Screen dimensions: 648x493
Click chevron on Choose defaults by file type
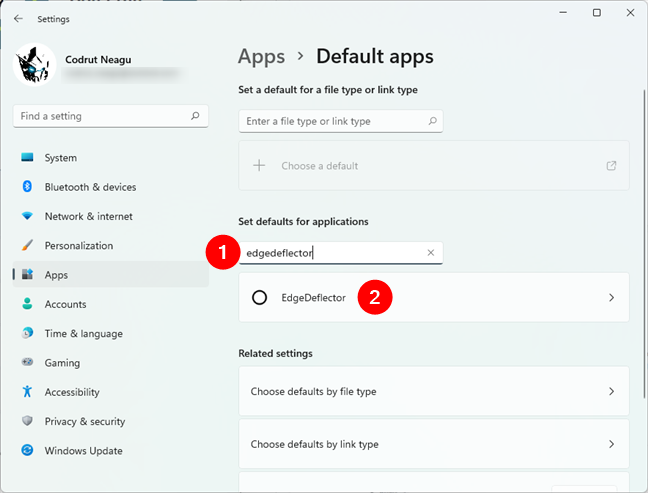[612, 391]
